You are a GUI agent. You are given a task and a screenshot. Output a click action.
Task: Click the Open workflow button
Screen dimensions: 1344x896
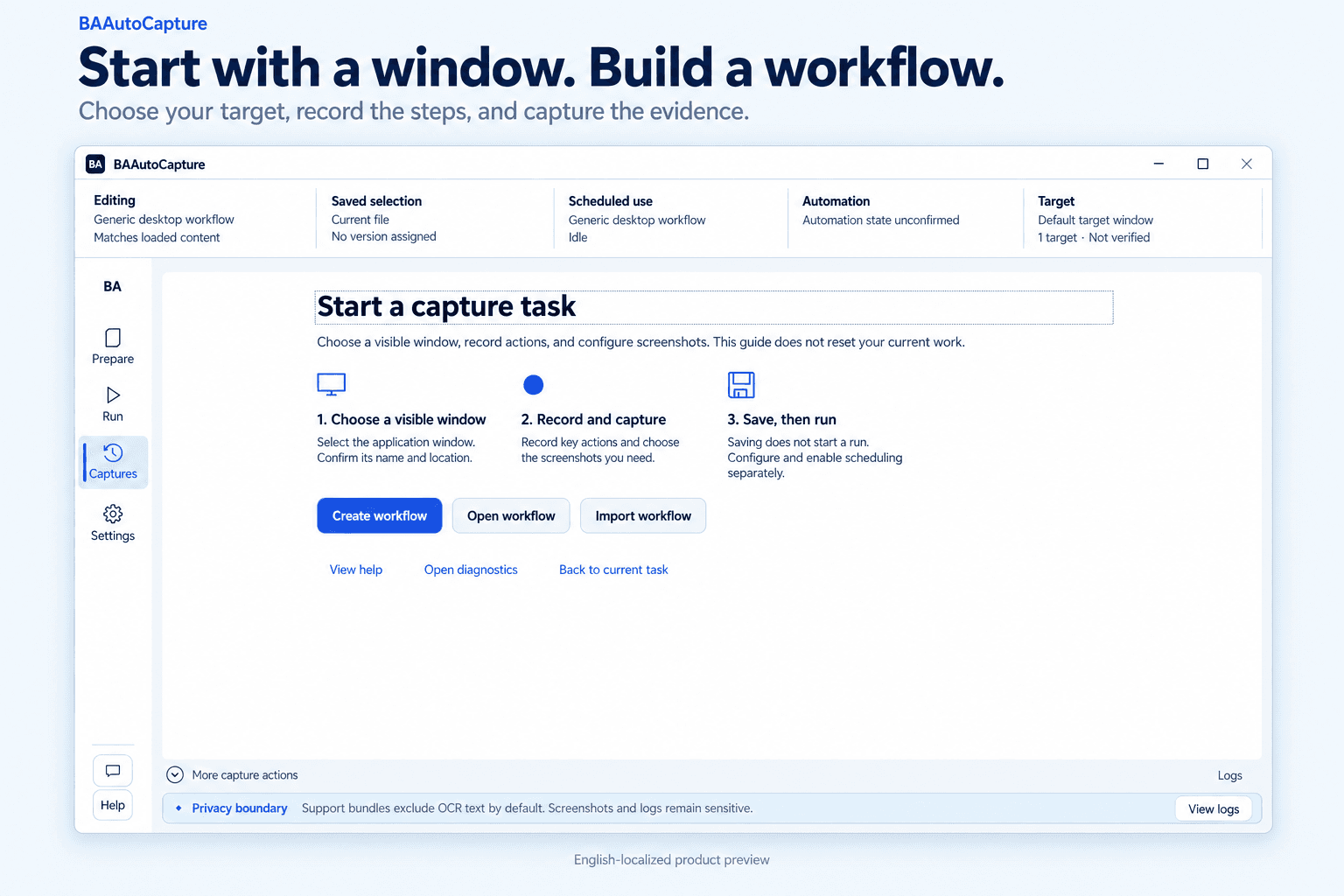point(511,515)
